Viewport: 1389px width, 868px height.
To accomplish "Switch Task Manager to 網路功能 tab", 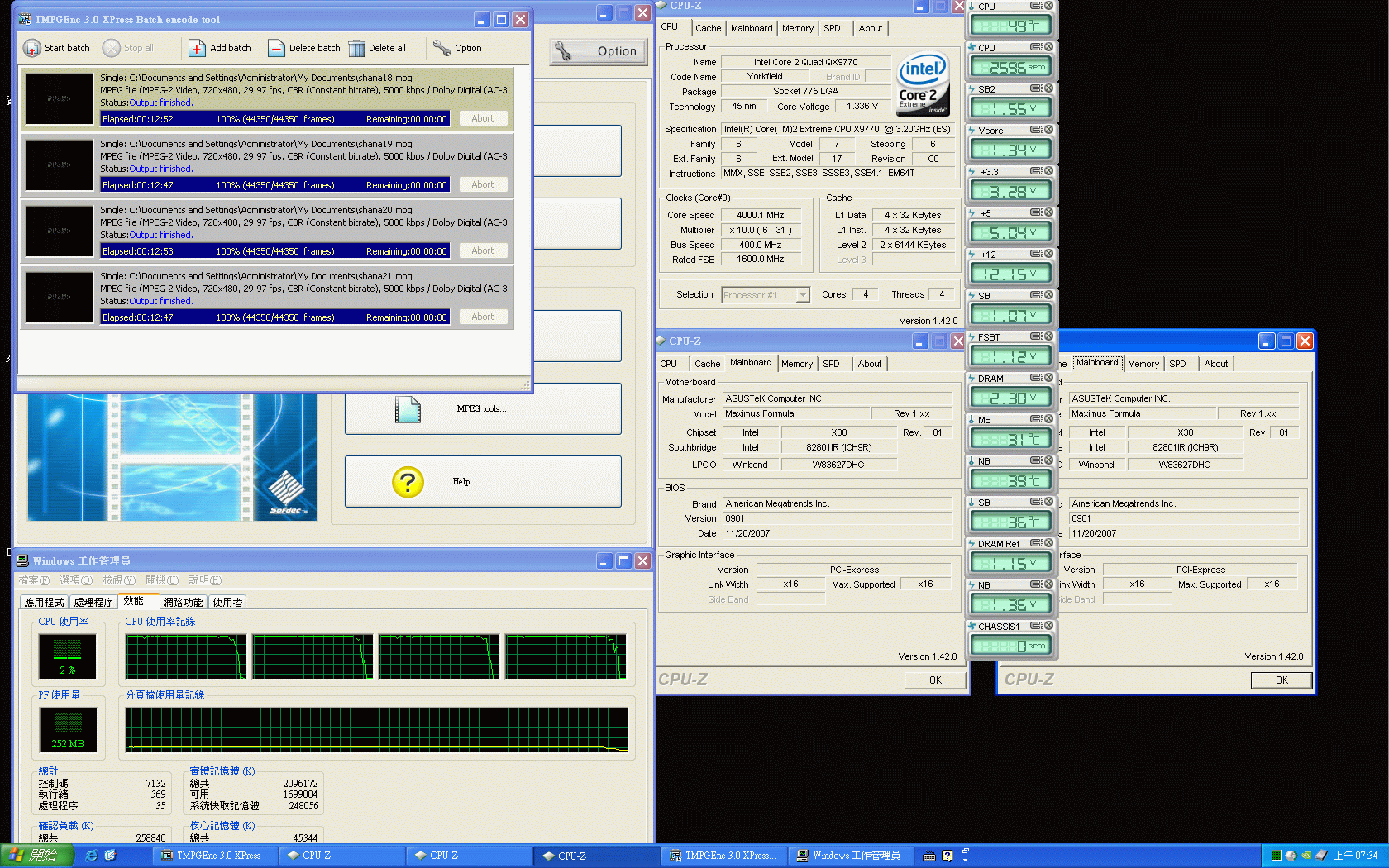I will [x=183, y=603].
